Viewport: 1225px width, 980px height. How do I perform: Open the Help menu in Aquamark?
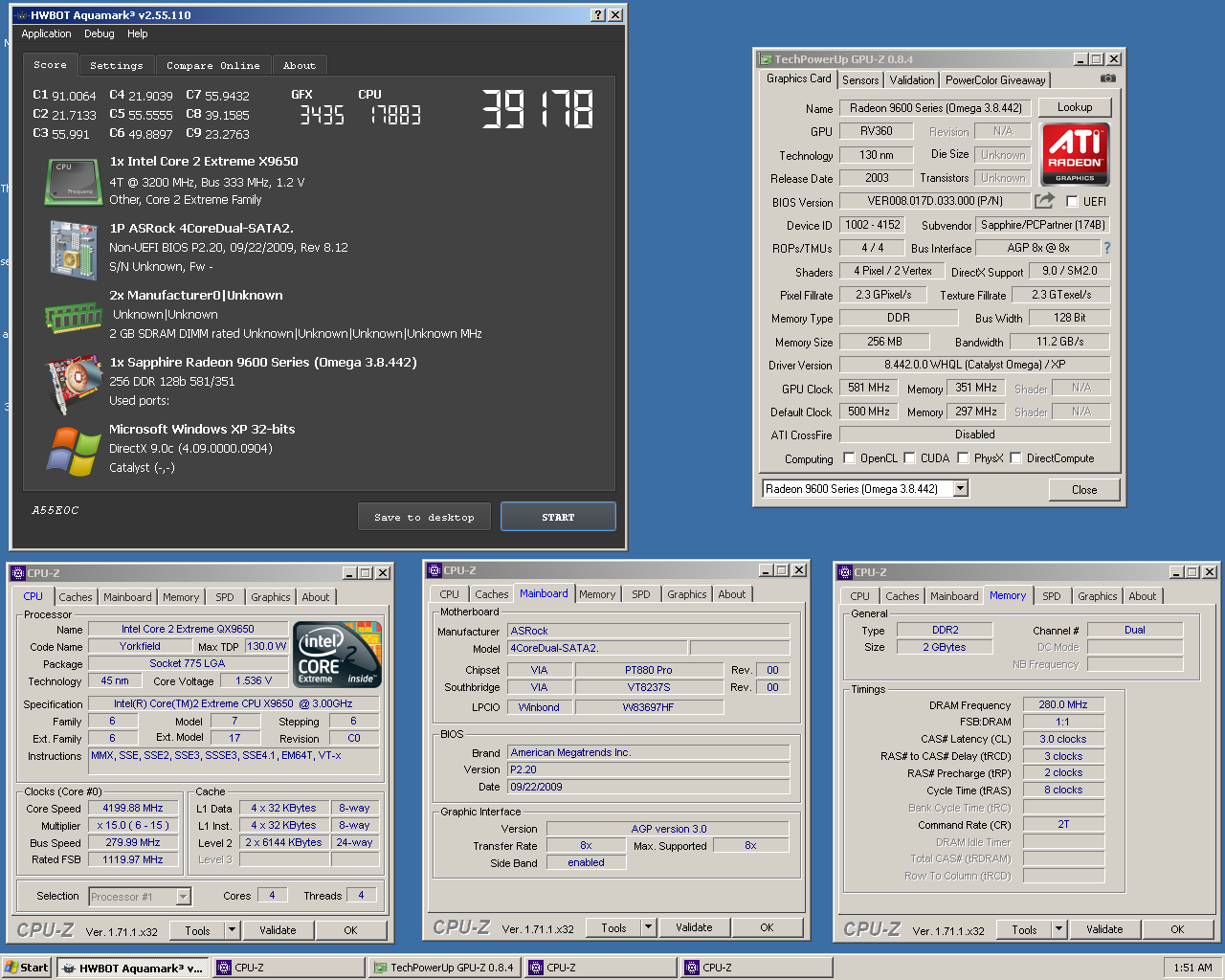coord(138,33)
